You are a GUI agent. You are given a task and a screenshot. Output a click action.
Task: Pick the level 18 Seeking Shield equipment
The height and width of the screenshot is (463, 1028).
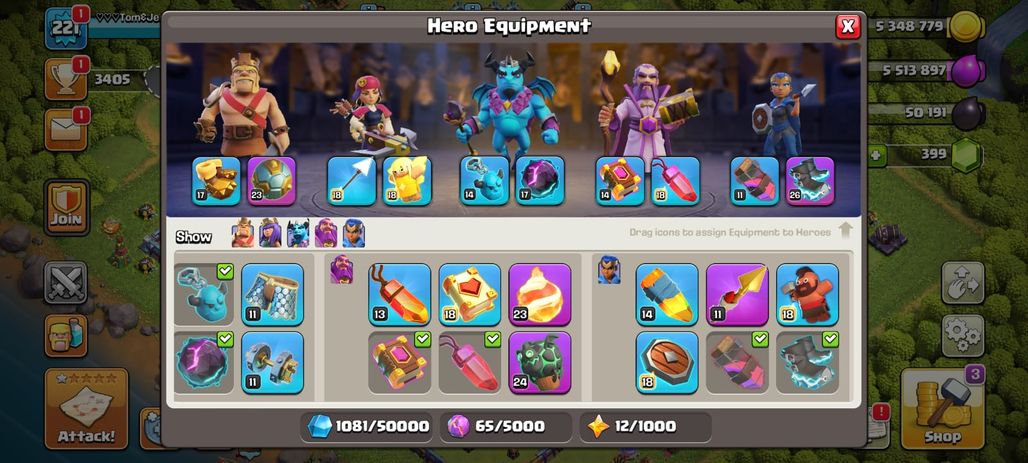(667, 363)
